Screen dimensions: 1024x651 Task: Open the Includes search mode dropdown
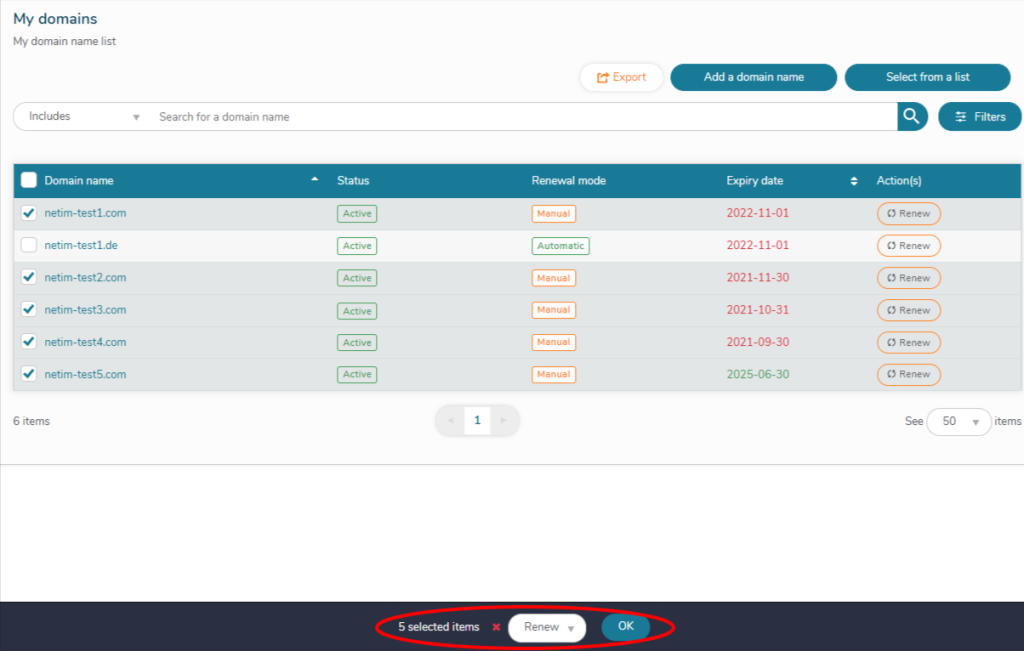click(84, 117)
